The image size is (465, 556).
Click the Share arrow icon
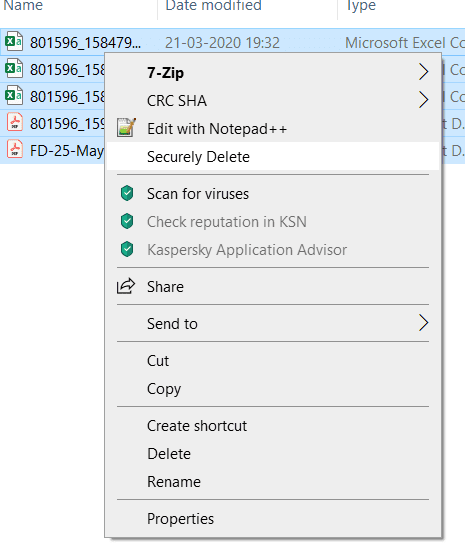(x=126, y=286)
